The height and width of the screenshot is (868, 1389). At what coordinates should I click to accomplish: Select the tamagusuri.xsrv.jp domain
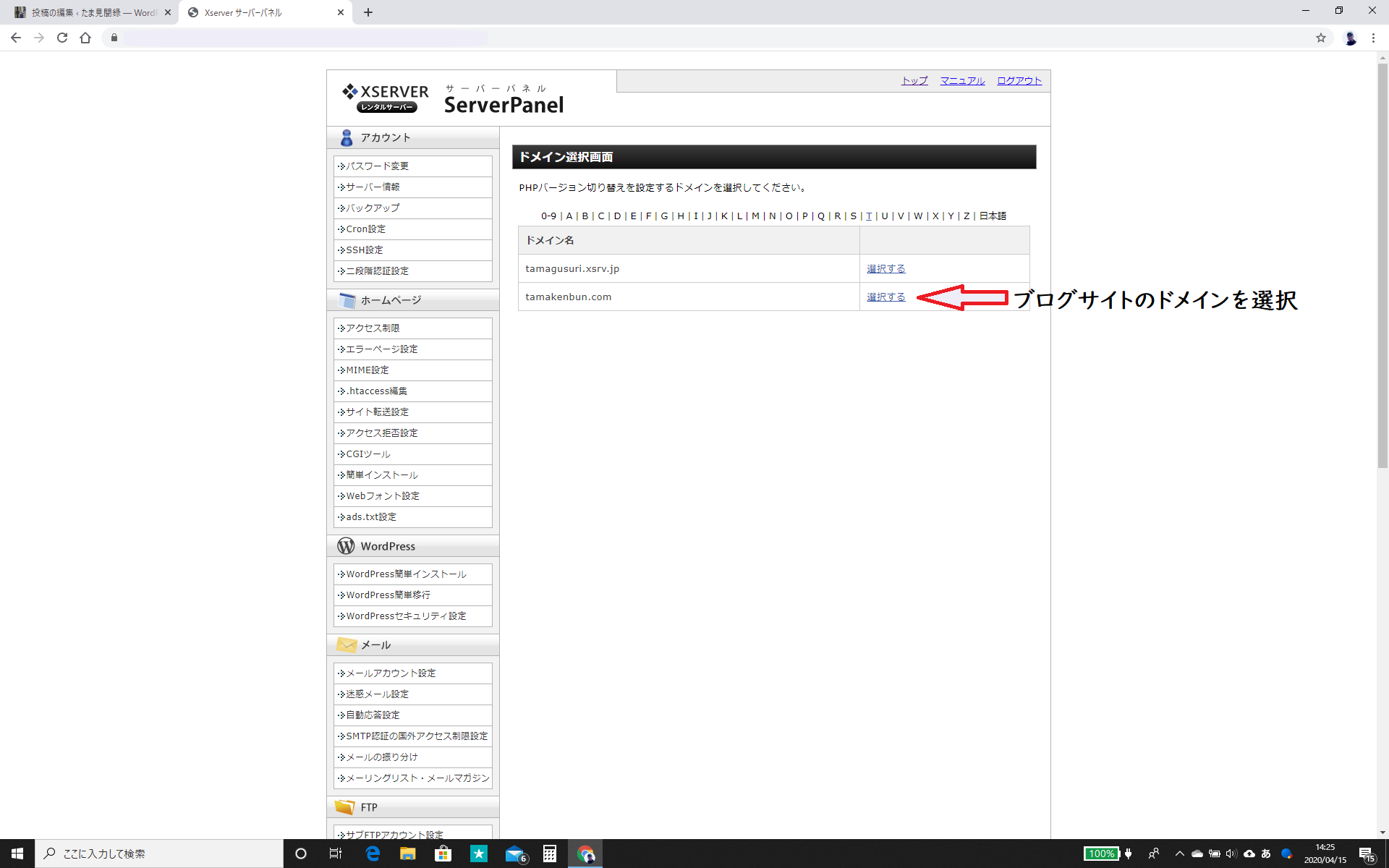click(885, 268)
